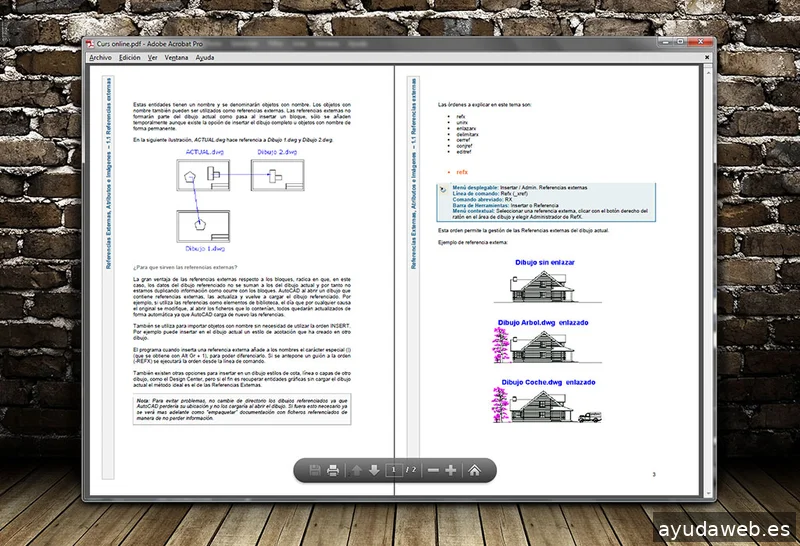Maximize the Acrobat Pro window
The image size is (800, 546).
(x=680, y=42)
